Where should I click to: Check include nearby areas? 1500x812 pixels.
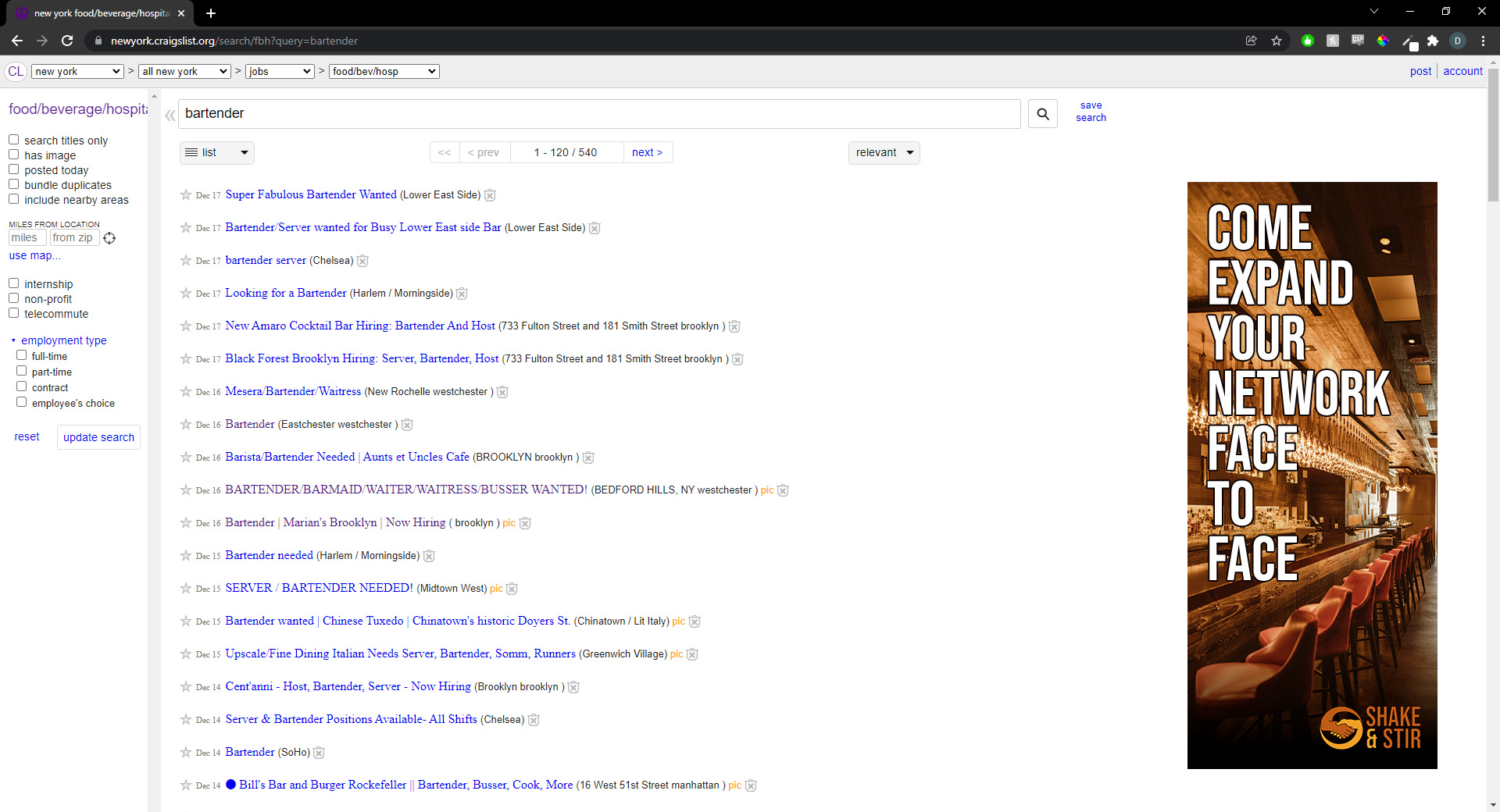tap(13, 199)
